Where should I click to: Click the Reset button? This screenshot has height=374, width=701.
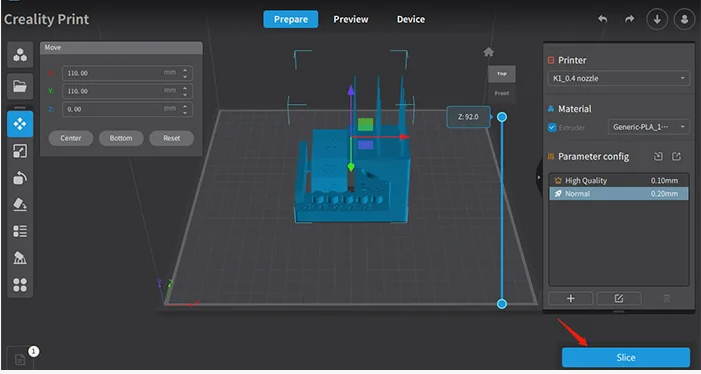(172, 138)
